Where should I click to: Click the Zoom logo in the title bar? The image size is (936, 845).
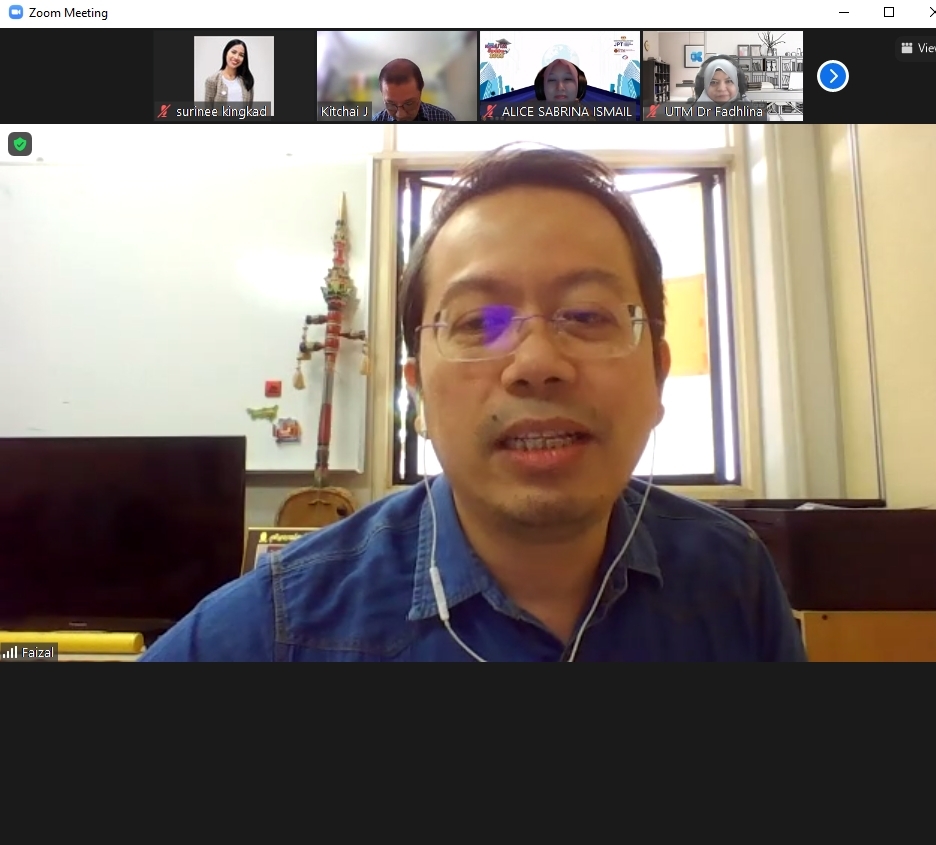15,13
